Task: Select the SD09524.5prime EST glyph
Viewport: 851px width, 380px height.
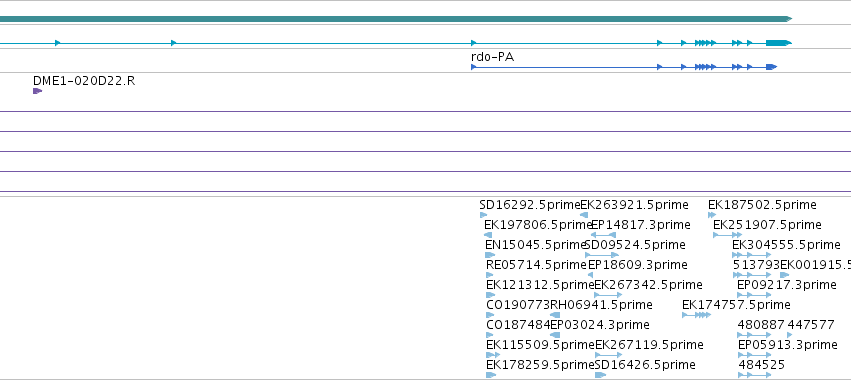Action: tap(602, 255)
